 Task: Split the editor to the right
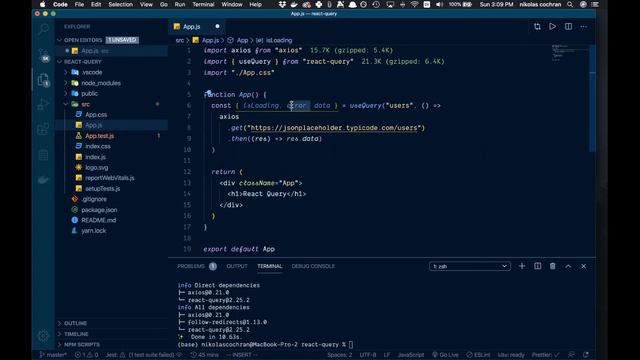point(568,27)
